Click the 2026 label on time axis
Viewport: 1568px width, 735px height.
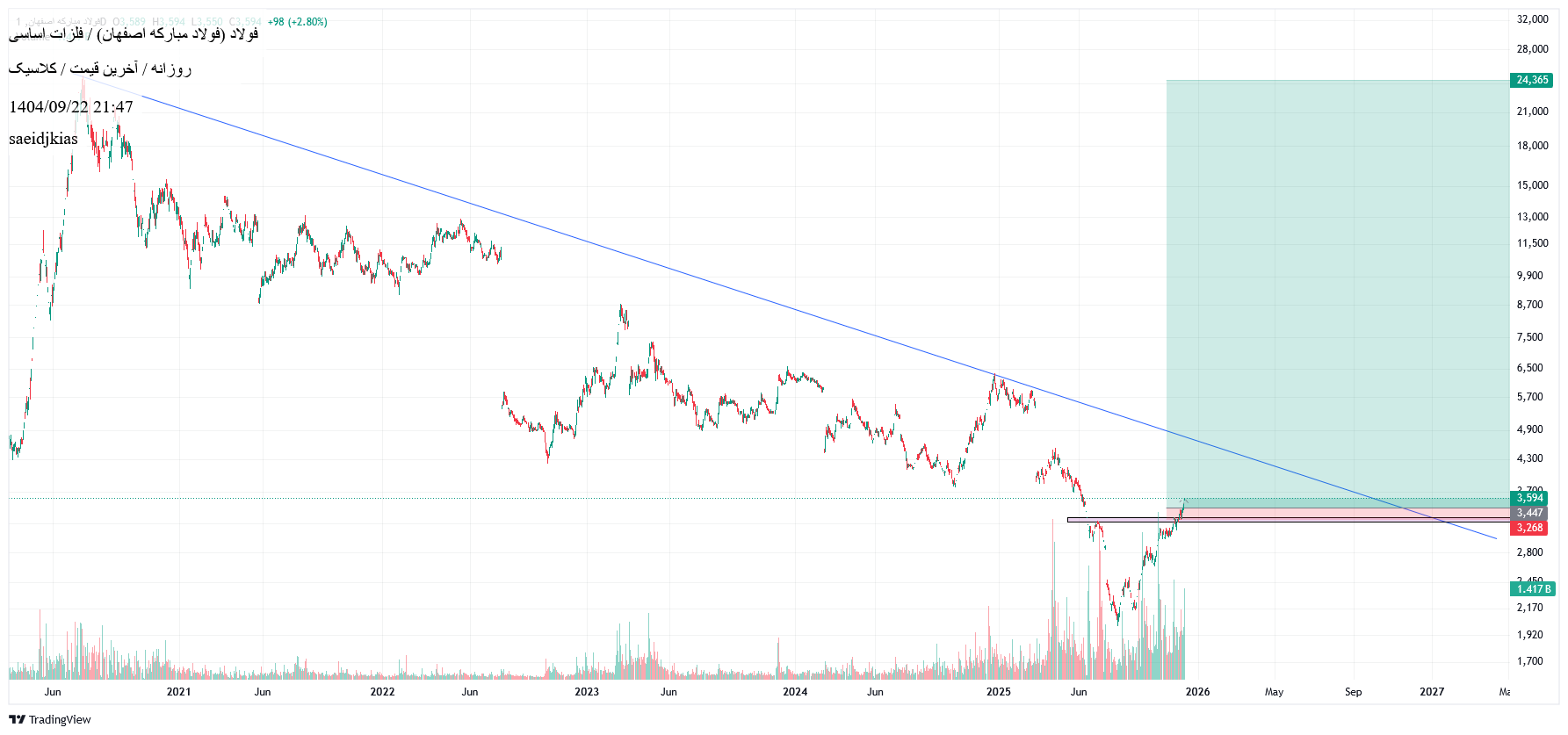coord(1197,692)
